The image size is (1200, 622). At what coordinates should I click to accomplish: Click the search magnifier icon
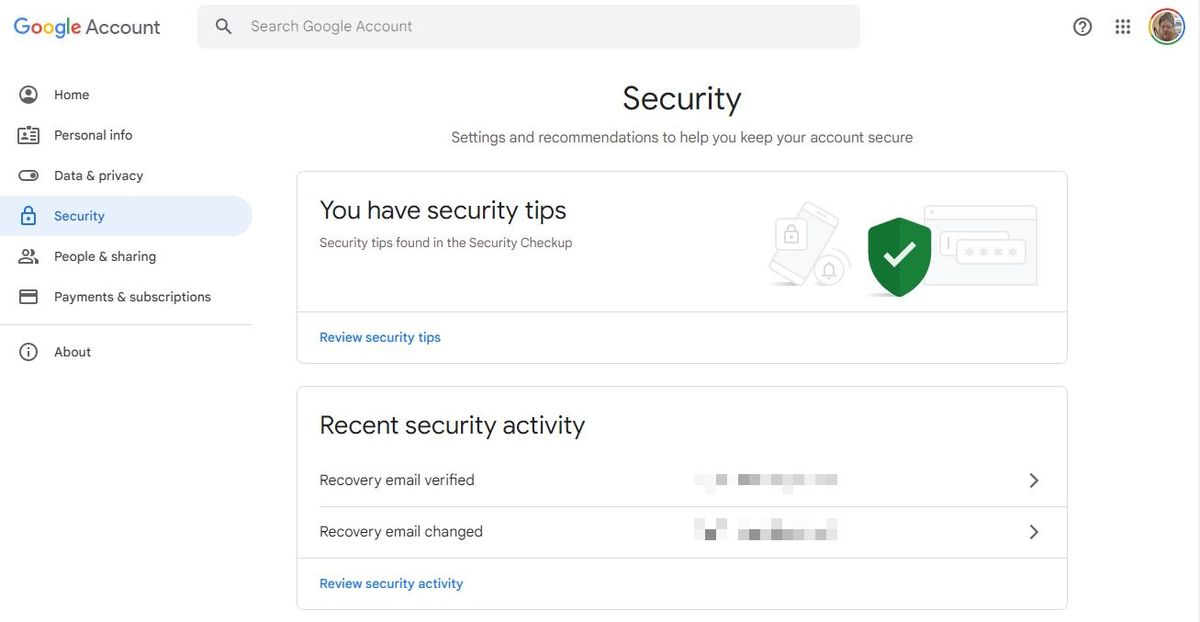coord(222,24)
